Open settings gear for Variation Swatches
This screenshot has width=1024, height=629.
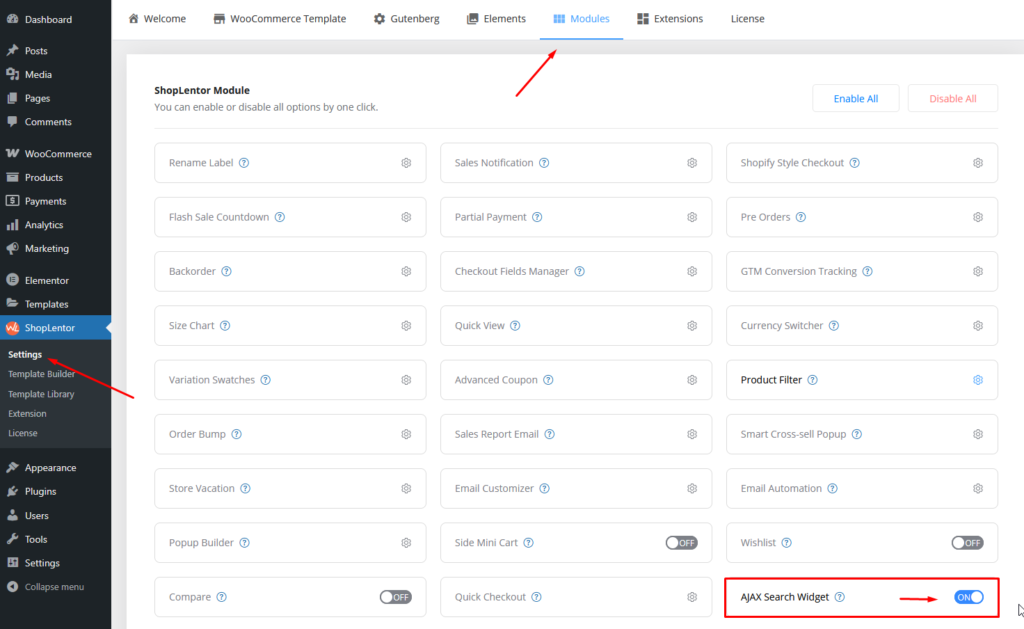point(406,379)
